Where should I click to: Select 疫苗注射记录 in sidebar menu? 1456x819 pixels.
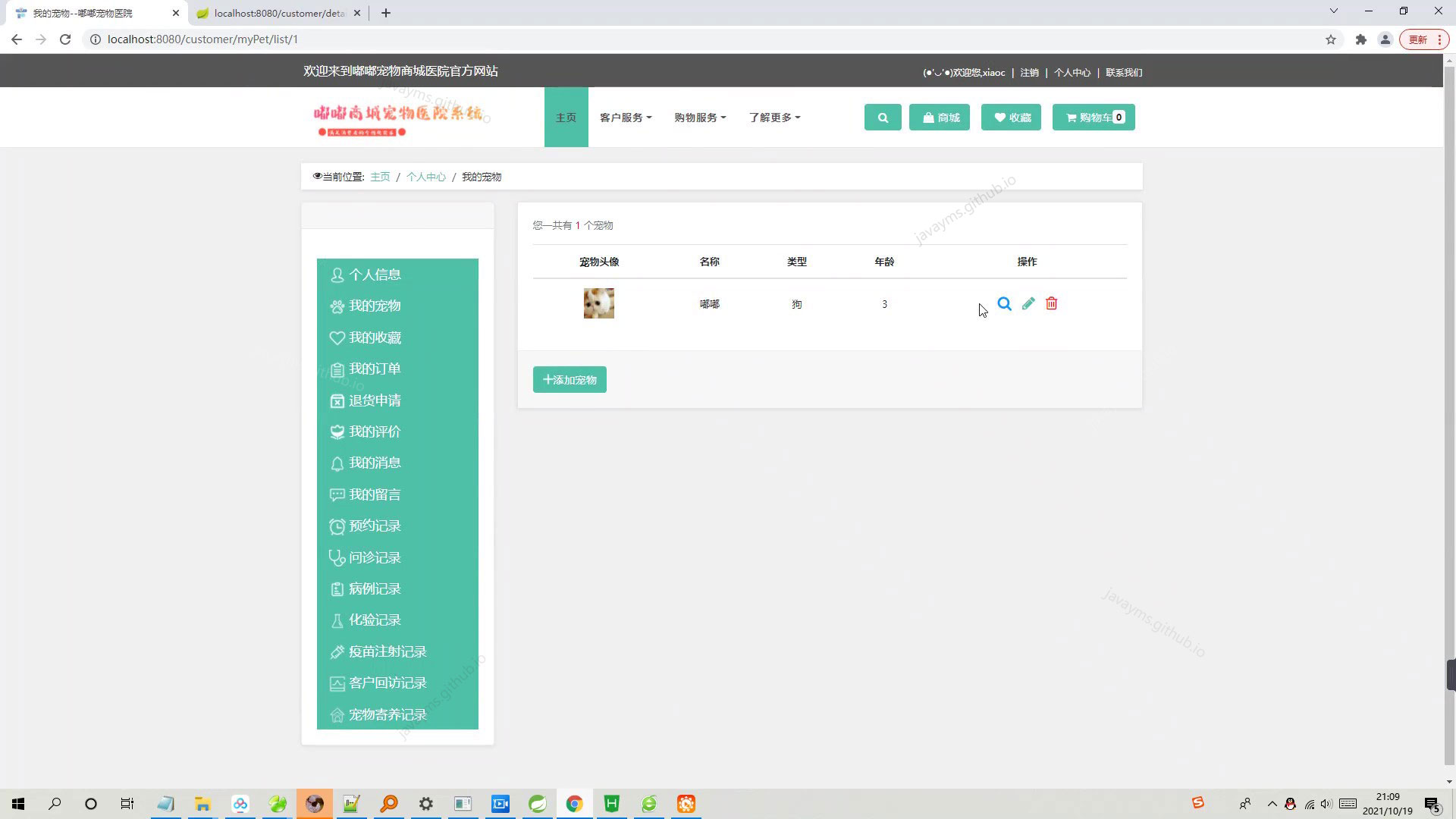click(x=387, y=652)
